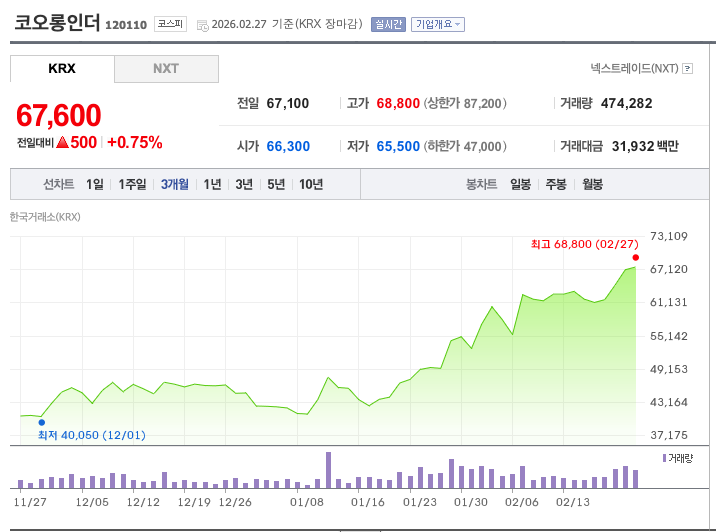
Task: Click the red 최고 68,800 marker dot
Action: tap(636, 258)
